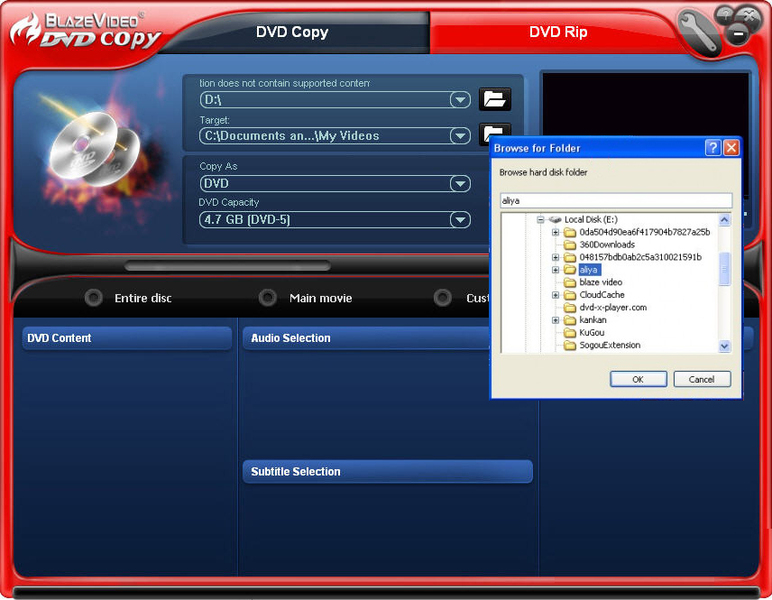The width and height of the screenshot is (772, 600).
Task: Select the 048157bdb0ab2c5a310021591b folder name
Action: coord(640,257)
